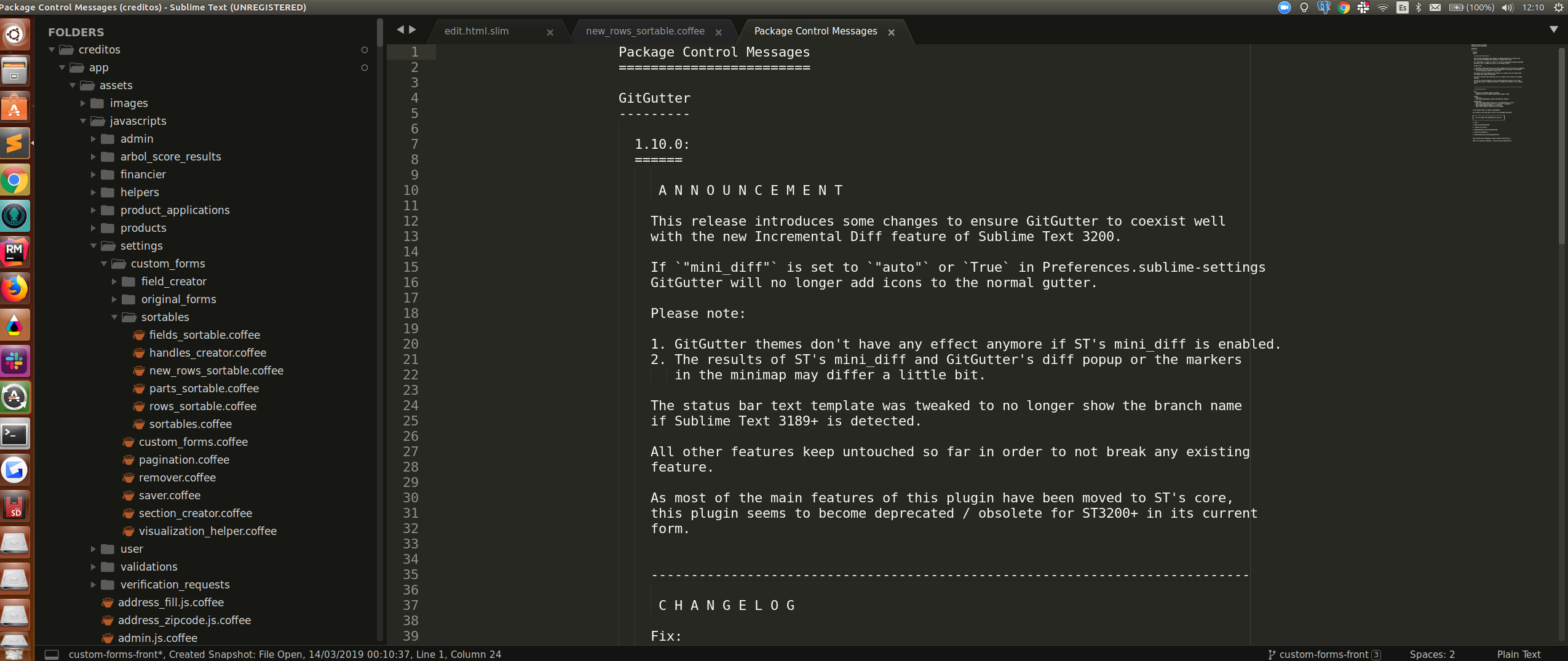Screen dimensions: 1568x661
Task: Click the git branch icon in status bar
Action: click(x=1272, y=654)
